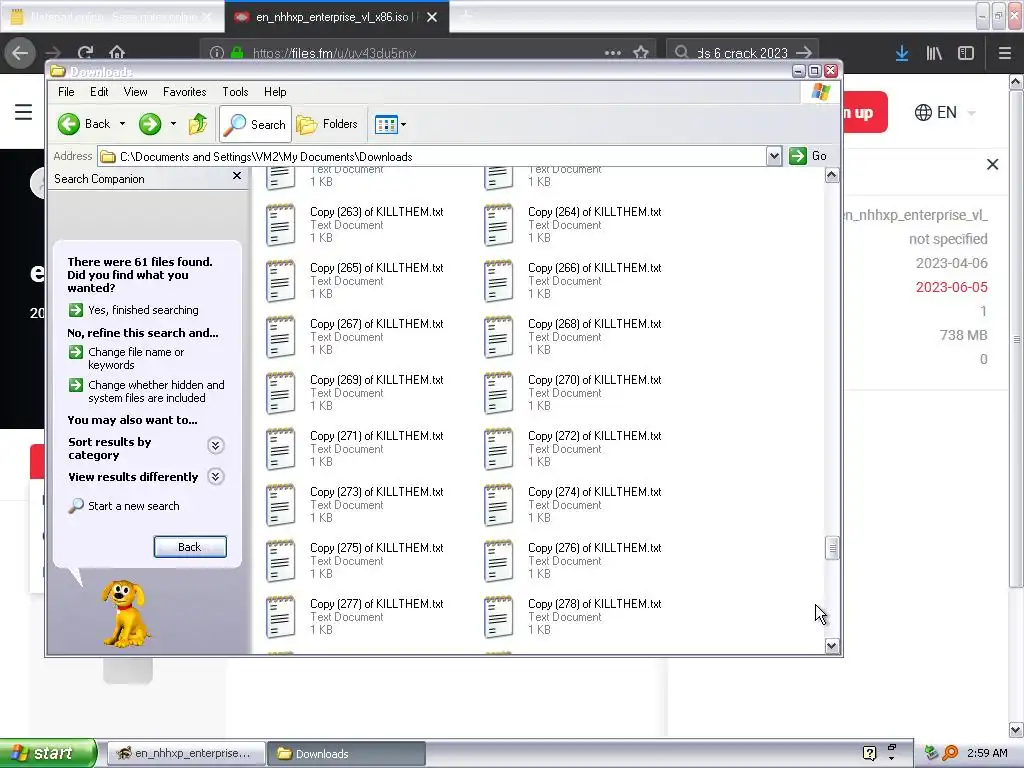Open the View menu
This screenshot has width=1024, height=768.
[135, 92]
